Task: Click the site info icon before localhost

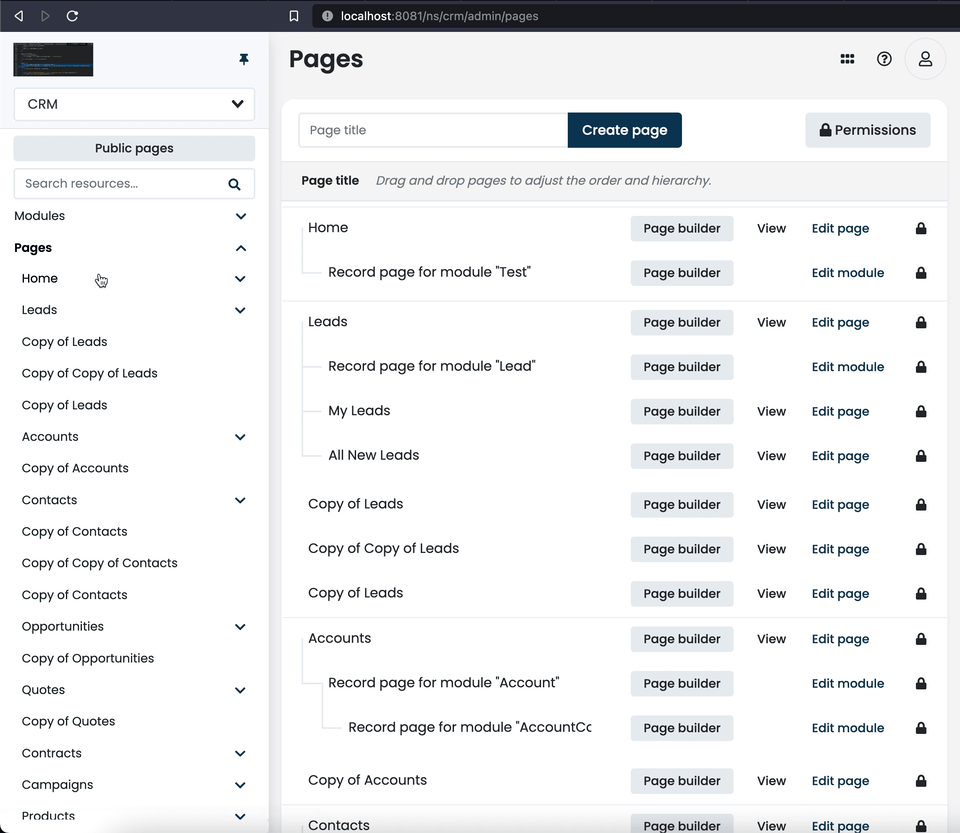Action: pyautogui.click(x=328, y=16)
